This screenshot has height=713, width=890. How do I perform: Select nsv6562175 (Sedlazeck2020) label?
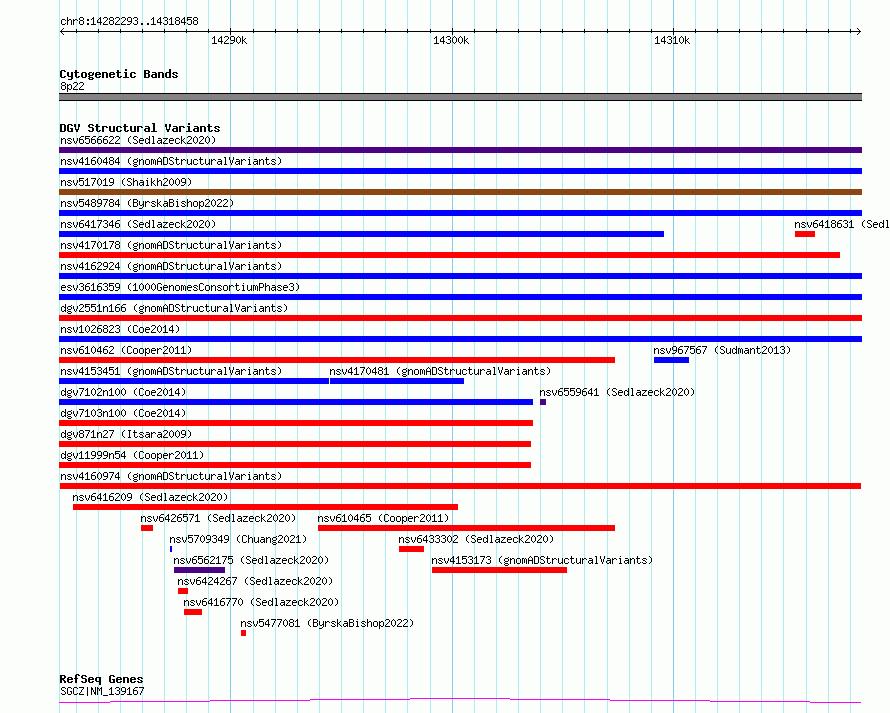(251, 560)
